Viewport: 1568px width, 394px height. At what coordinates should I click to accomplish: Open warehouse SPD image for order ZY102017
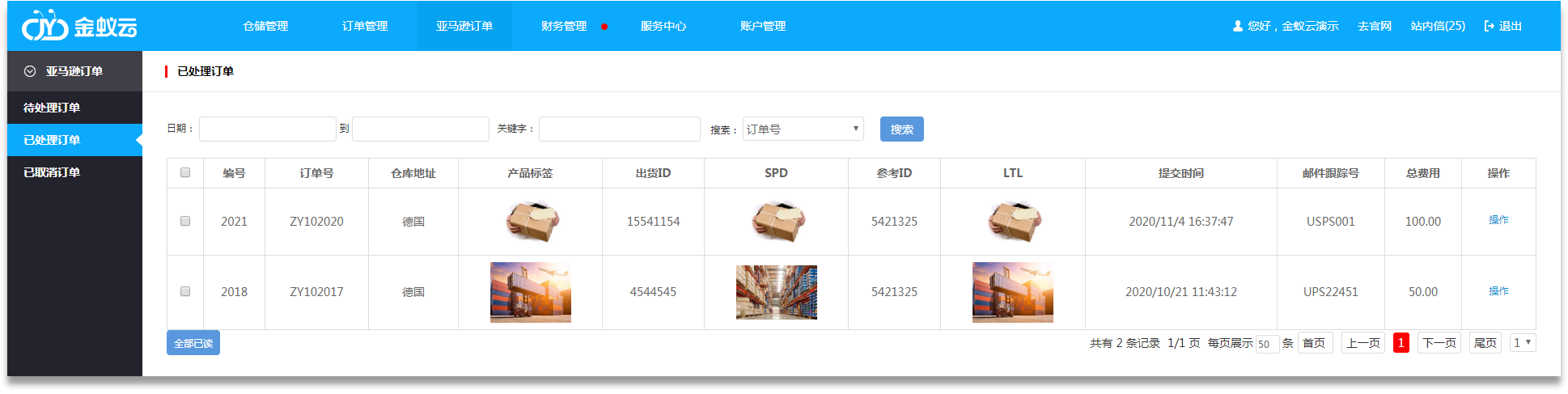776,292
